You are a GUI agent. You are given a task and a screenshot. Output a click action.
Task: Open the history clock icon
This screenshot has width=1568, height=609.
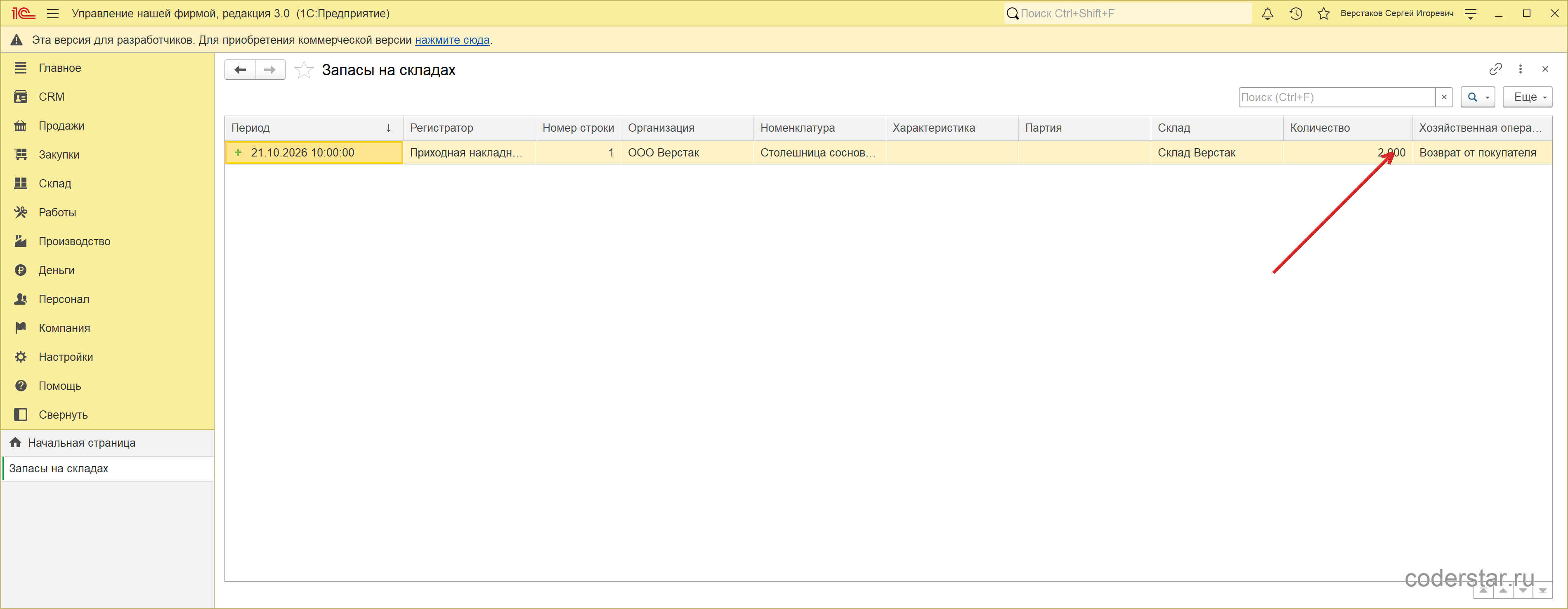click(x=1296, y=13)
